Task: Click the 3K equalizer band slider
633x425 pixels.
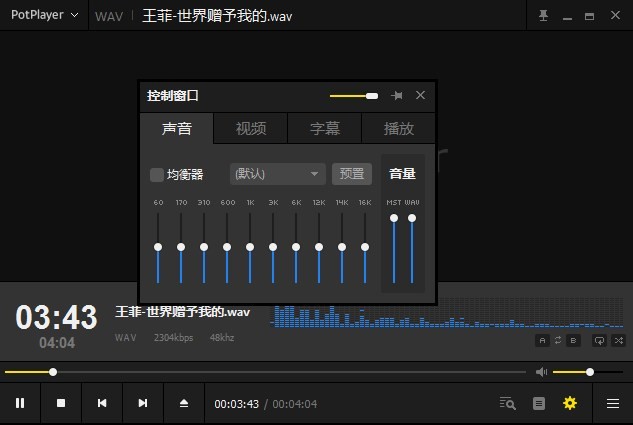Action: (273, 247)
